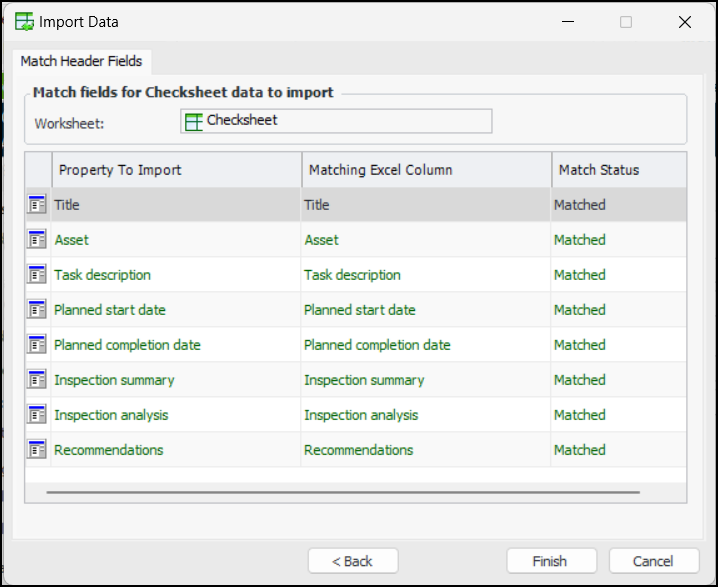Screen dimensions: 718x587
Task: Go back with the Back button
Action: coord(353,561)
